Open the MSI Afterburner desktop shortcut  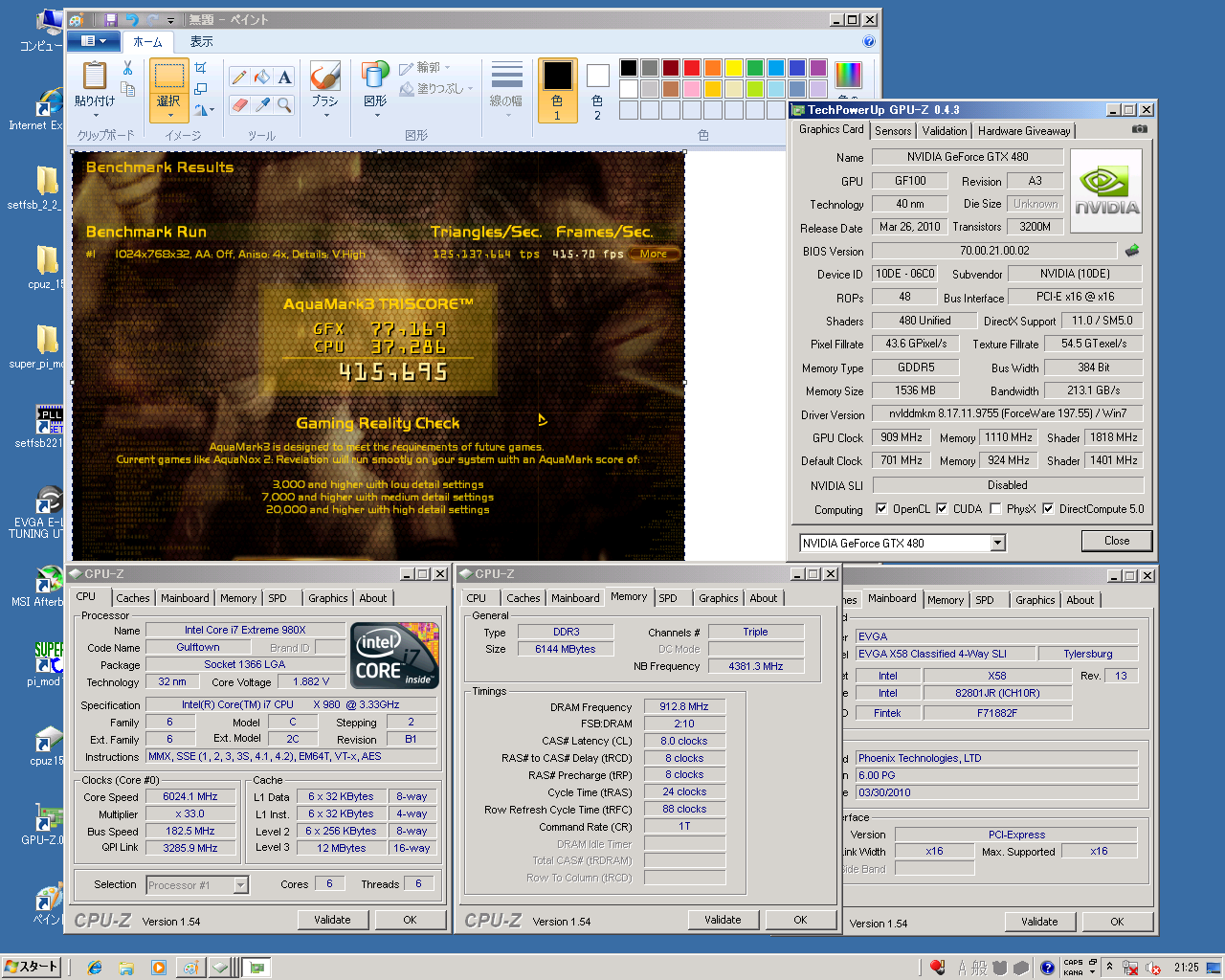[x=45, y=586]
